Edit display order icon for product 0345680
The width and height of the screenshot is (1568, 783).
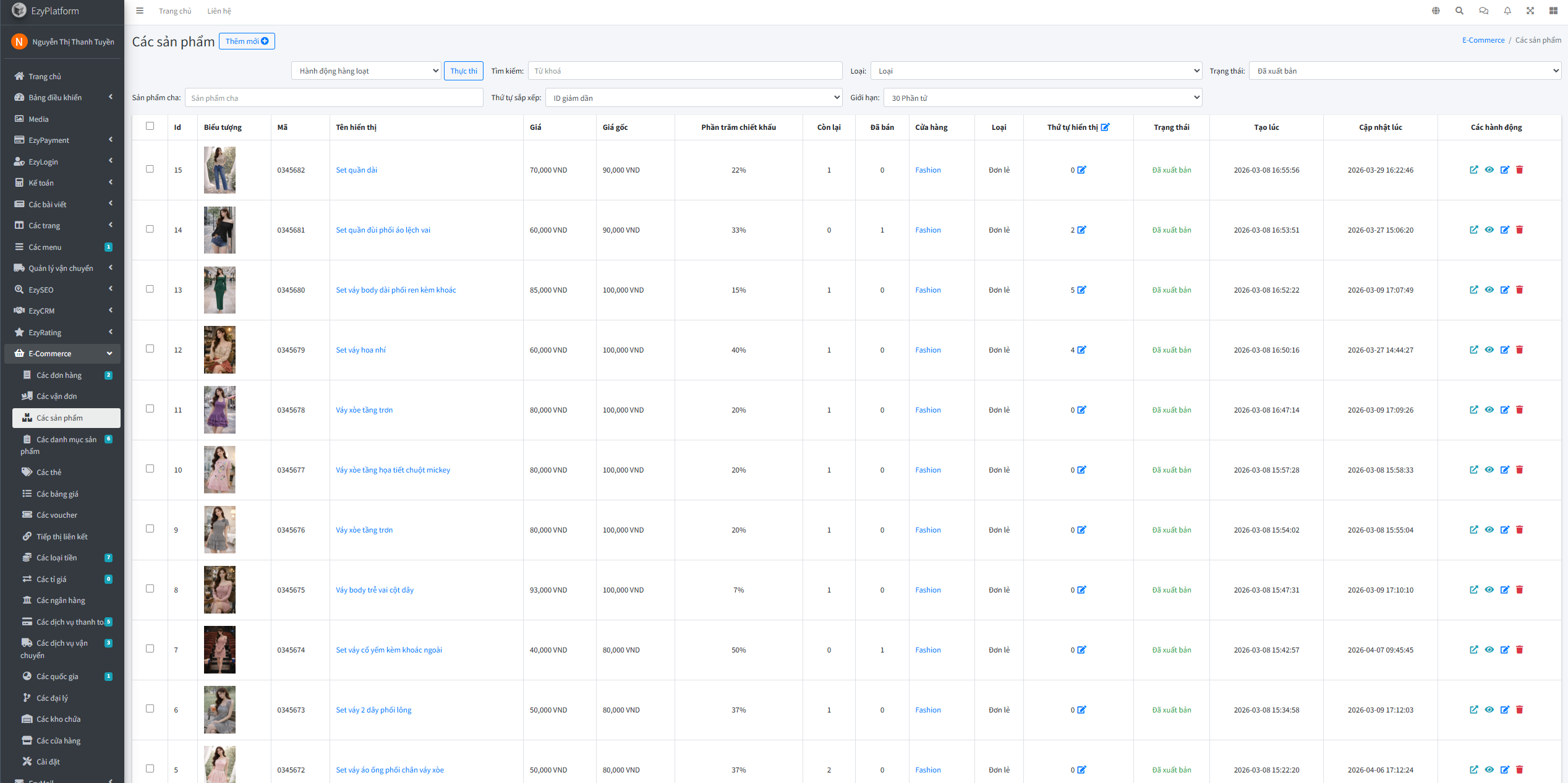pyautogui.click(x=1081, y=289)
